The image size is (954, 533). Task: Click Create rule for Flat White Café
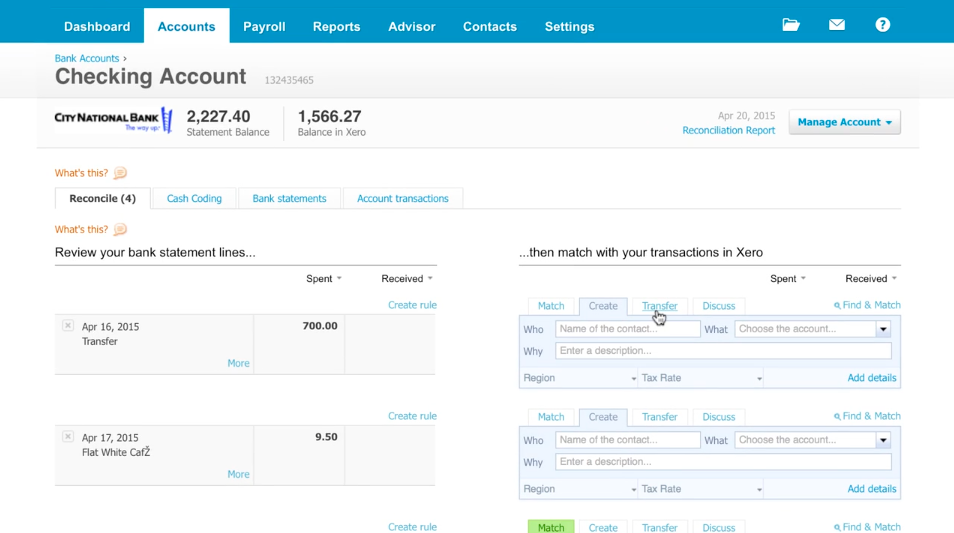click(412, 416)
